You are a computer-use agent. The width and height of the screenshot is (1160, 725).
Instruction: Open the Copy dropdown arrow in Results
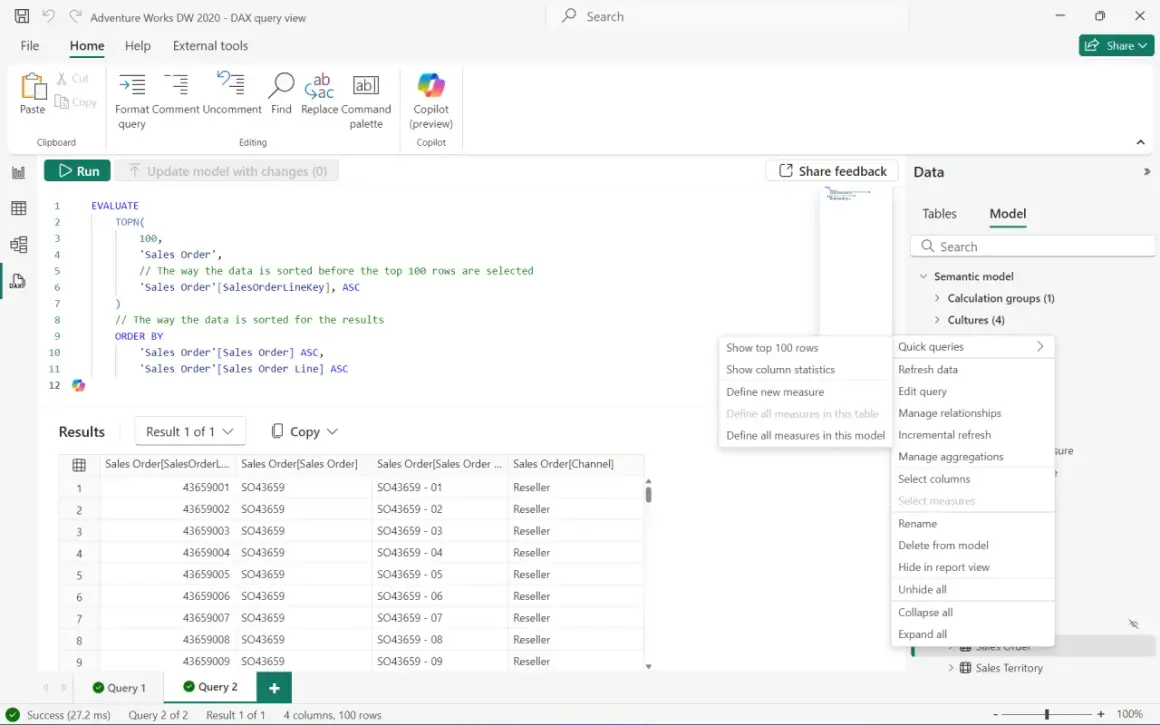(x=332, y=431)
